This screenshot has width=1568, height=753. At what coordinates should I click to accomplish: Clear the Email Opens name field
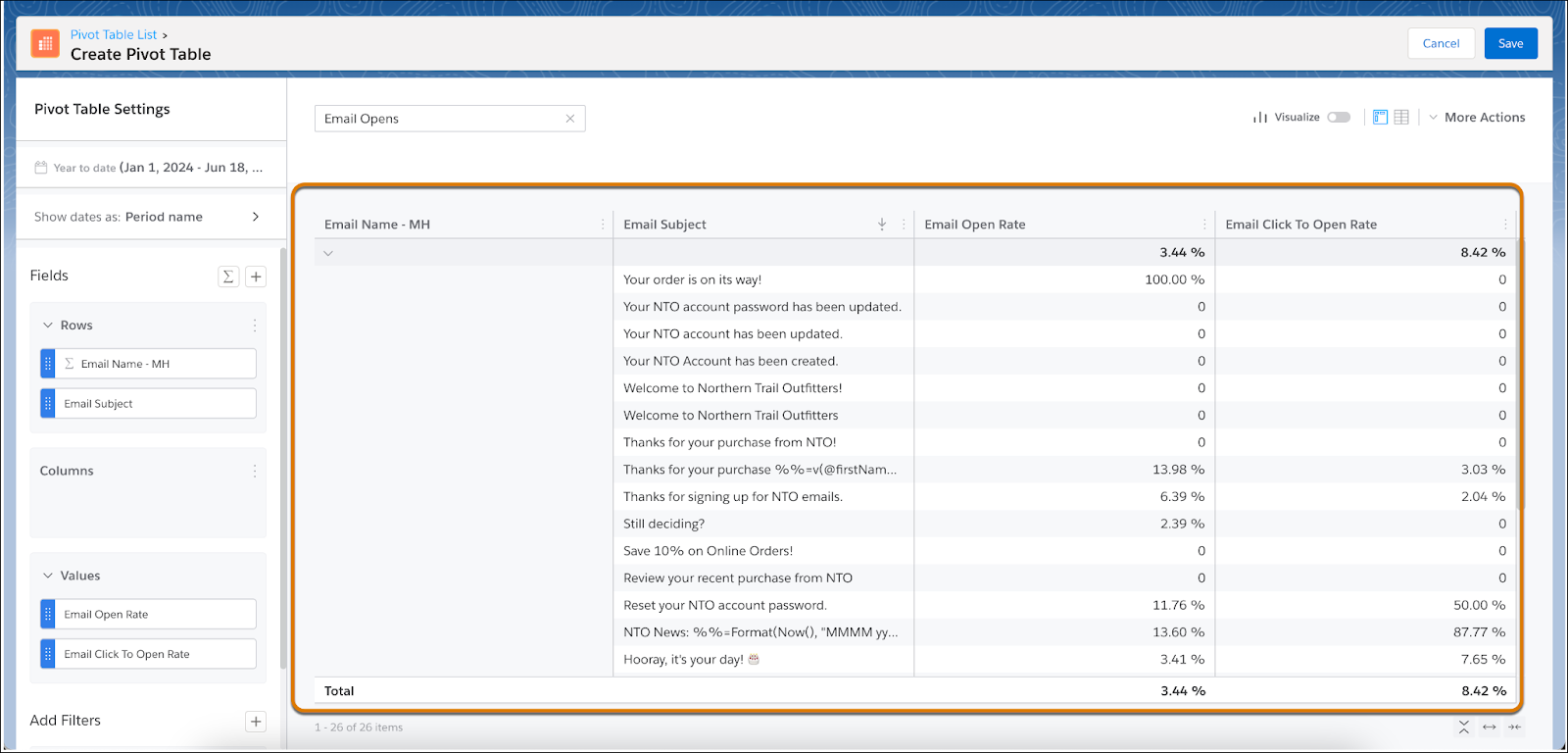coord(569,119)
